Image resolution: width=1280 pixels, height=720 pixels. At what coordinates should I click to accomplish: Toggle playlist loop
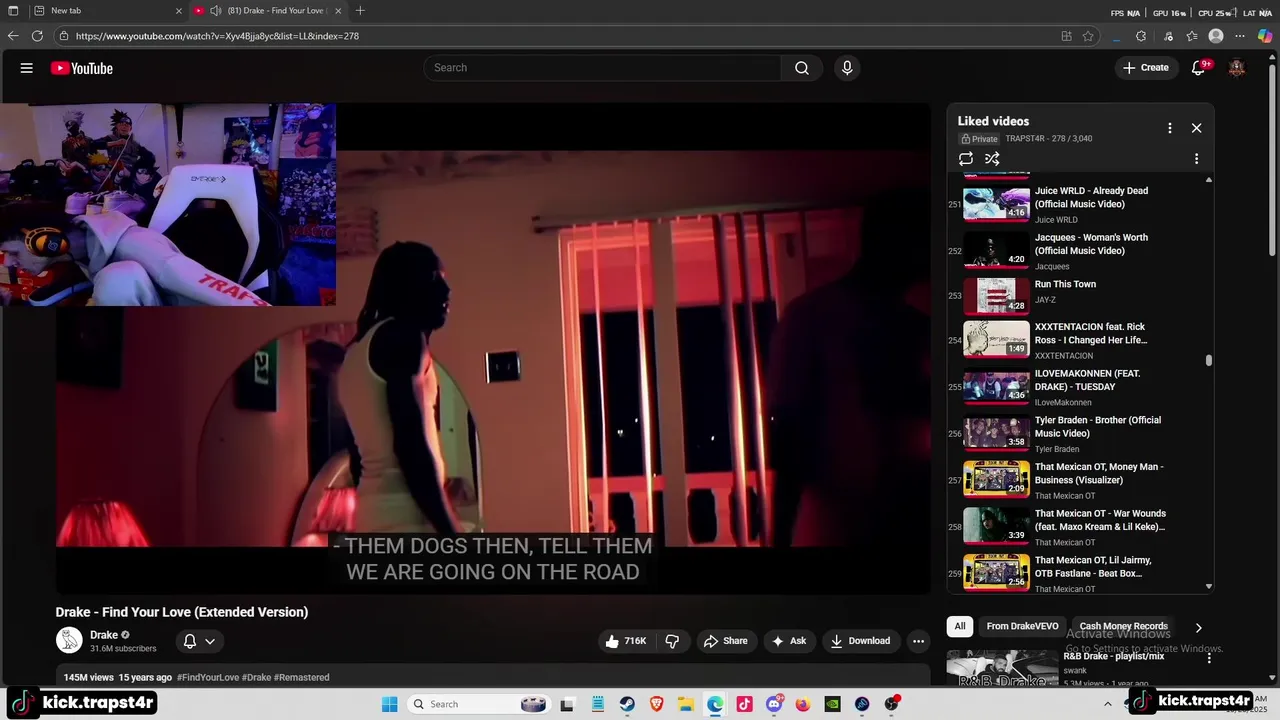pyautogui.click(x=966, y=159)
